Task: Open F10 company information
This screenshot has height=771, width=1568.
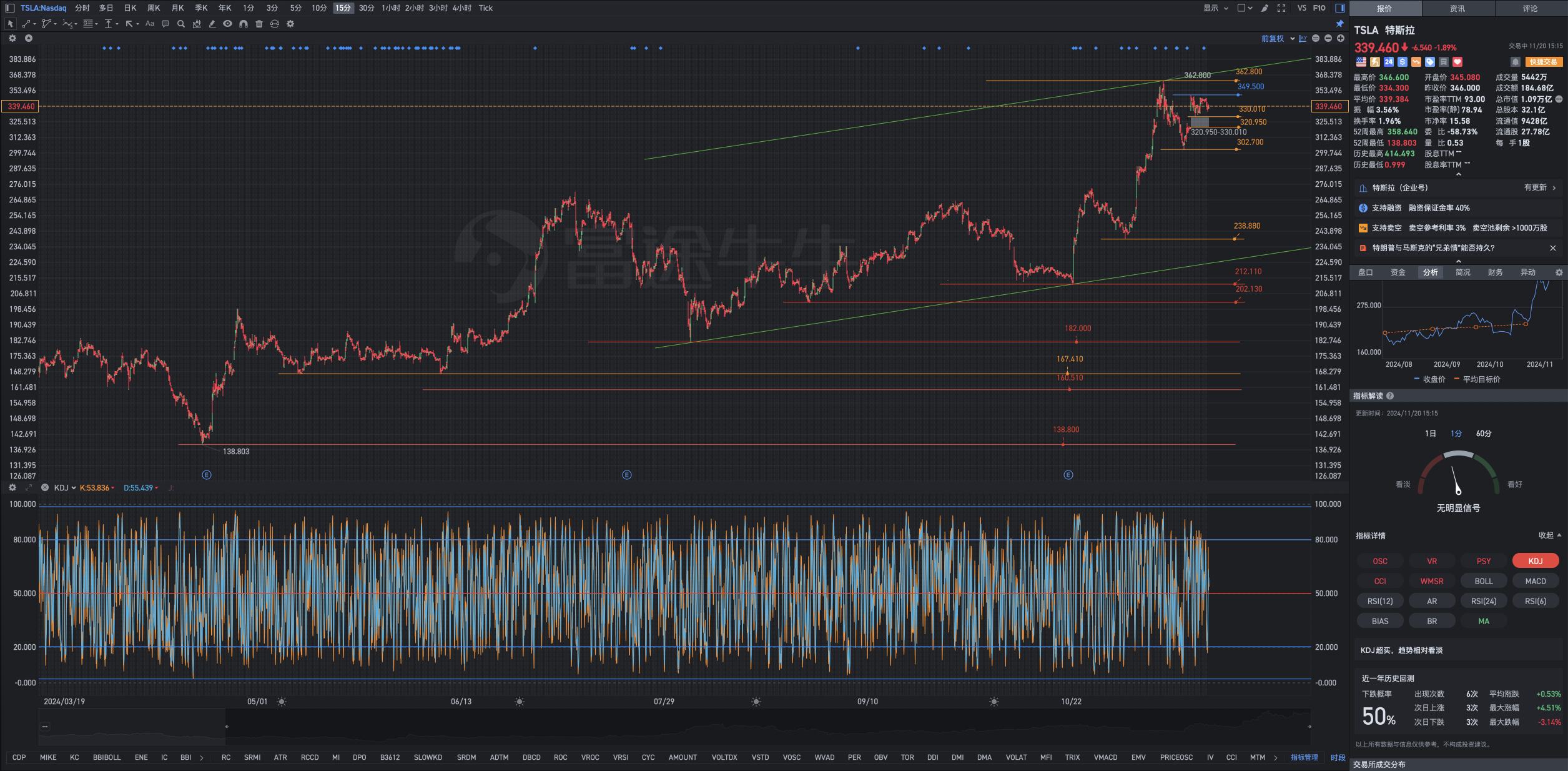Action: click(x=1319, y=8)
